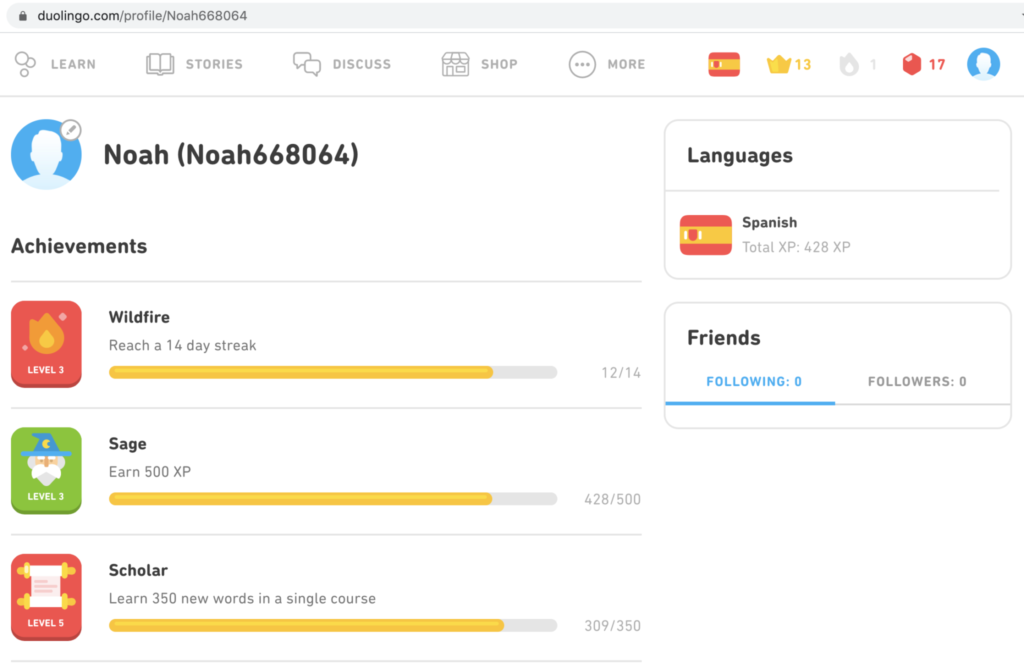
Task: Click the DISCUSS menu label
Action: coord(362,64)
